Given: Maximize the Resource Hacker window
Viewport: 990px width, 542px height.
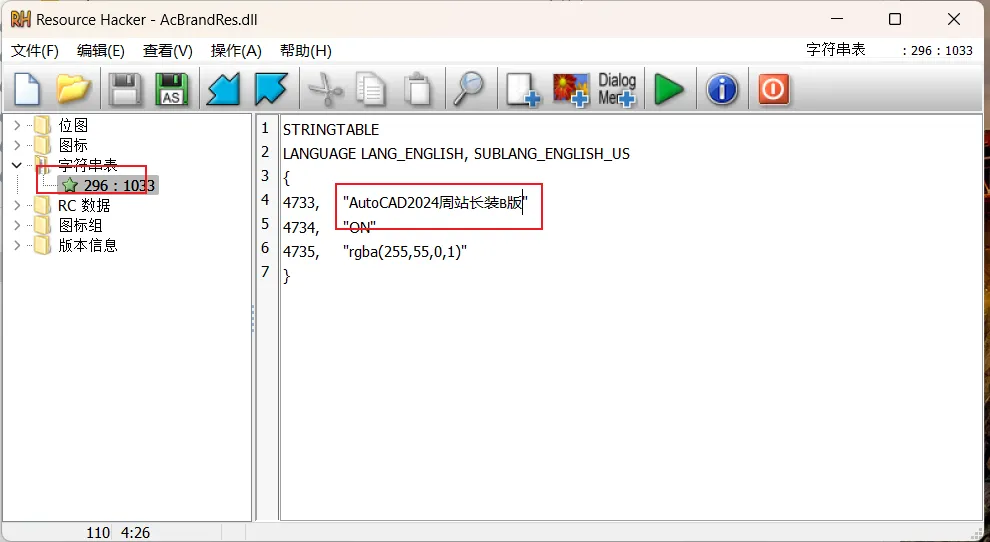Looking at the screenshot, I should [895, 19].
